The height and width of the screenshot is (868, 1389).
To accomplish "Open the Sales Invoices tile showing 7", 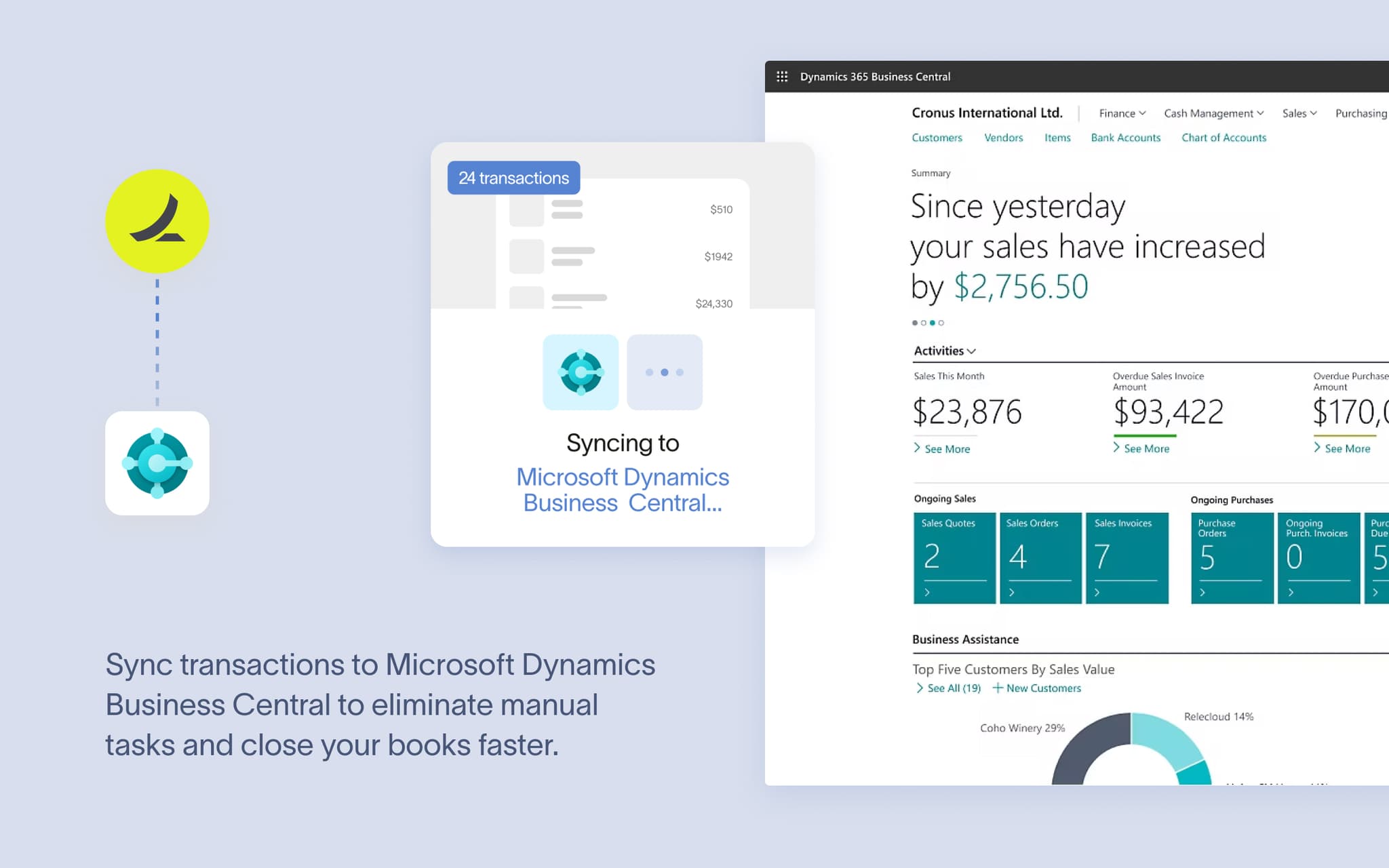I will [1127, 557].
